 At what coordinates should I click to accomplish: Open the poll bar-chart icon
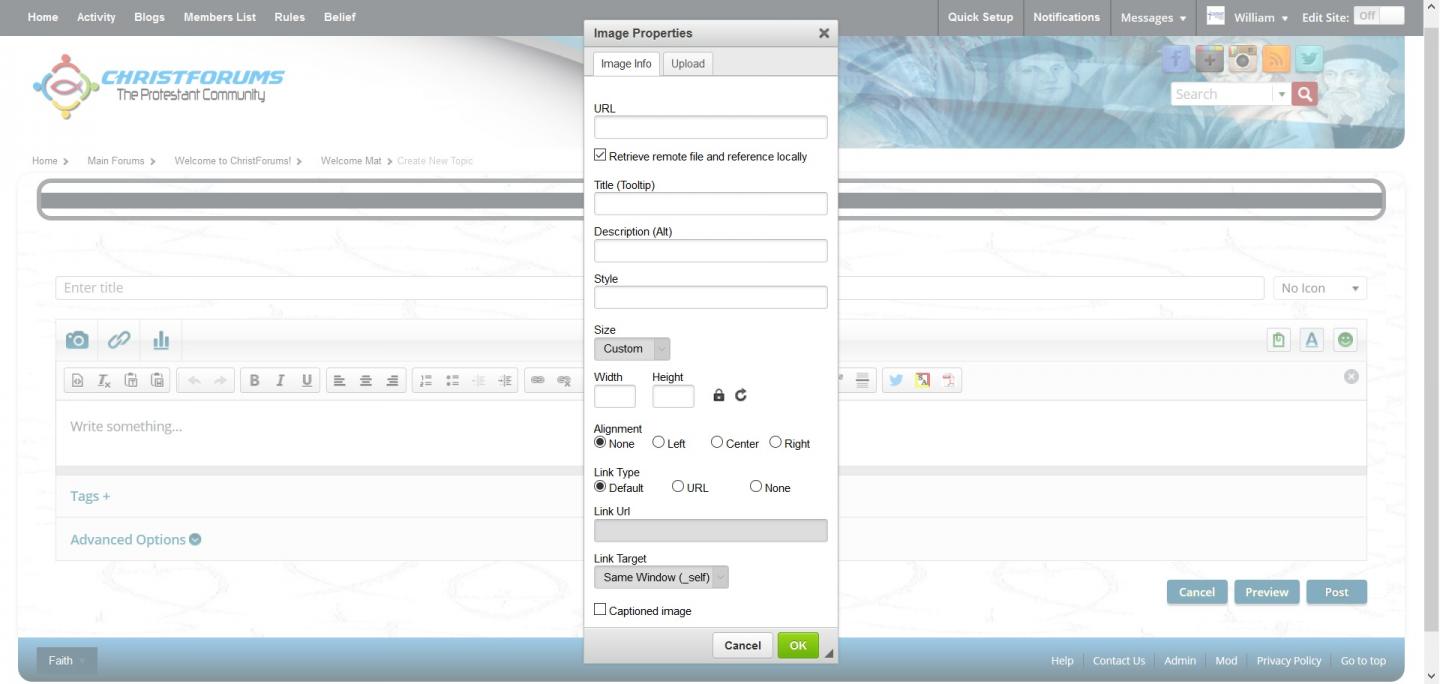pyautogui.click(x=161, y=340)
